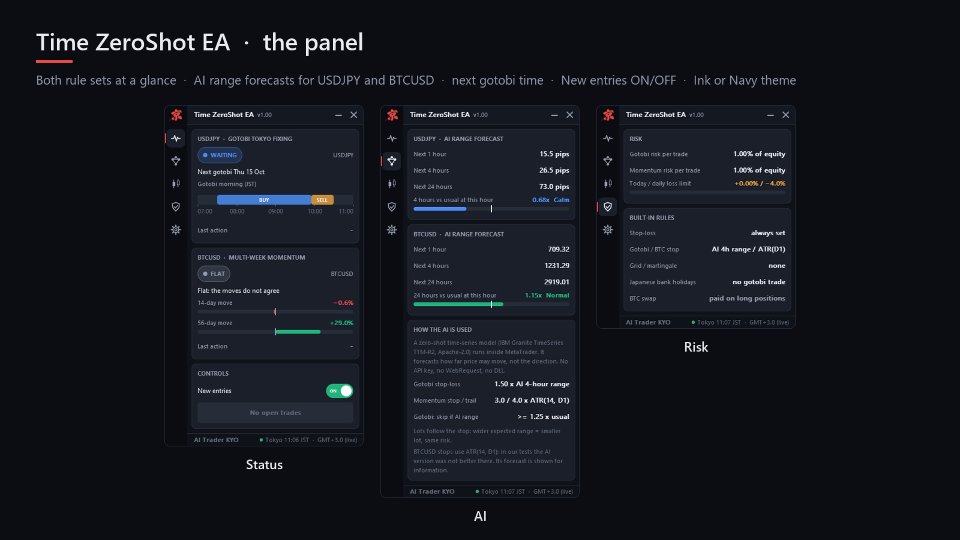
Task: Click active shield icon in Risk panel
Action: [x=608, y=207]
